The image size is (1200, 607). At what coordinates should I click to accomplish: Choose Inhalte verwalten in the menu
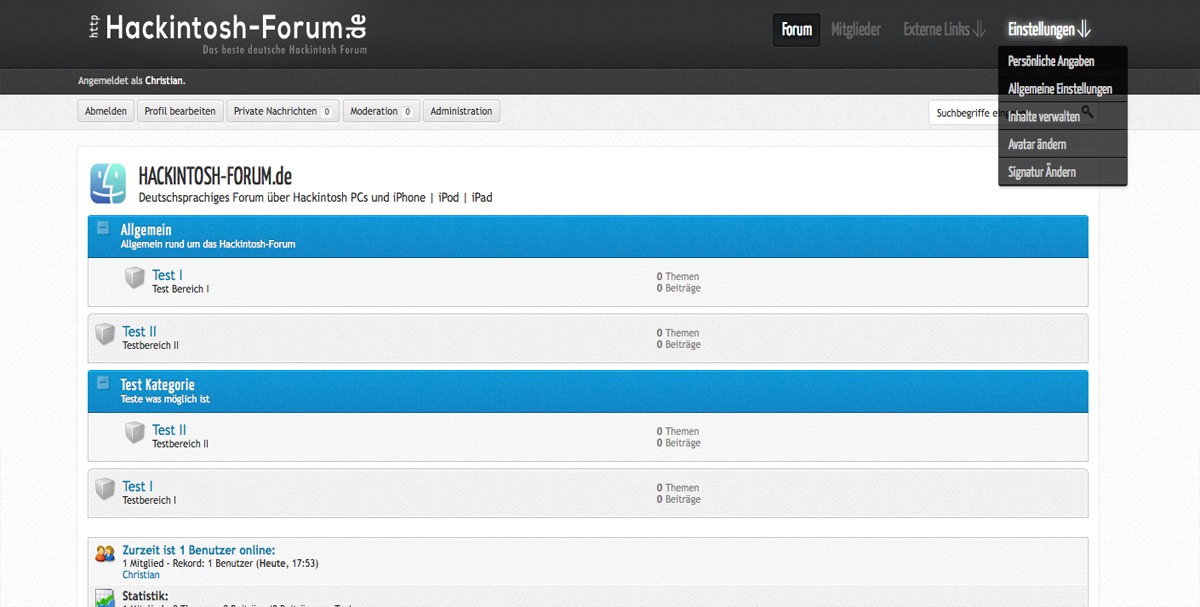click(1062, 117)
